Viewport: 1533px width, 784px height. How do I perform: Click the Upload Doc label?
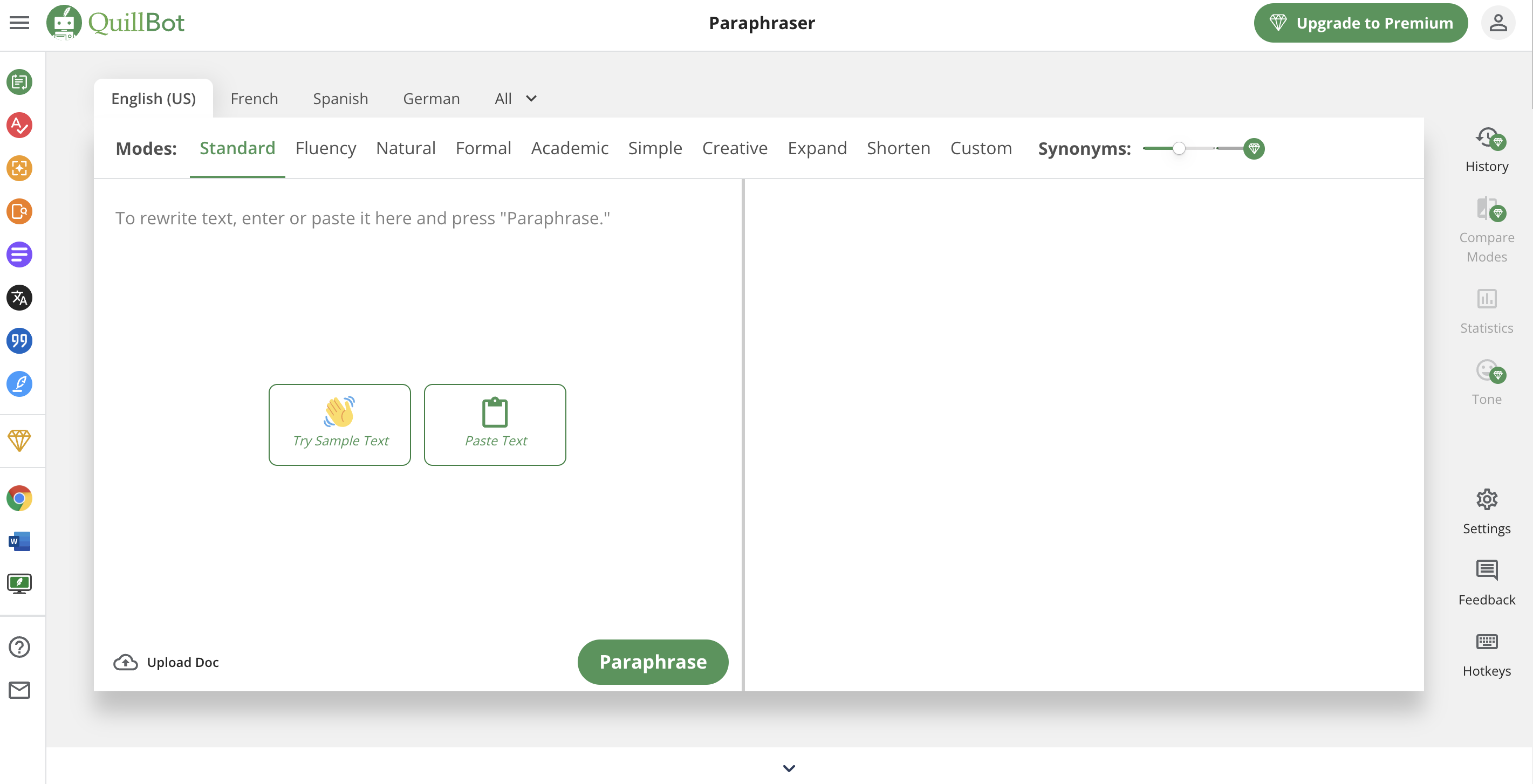coord(183,662)
